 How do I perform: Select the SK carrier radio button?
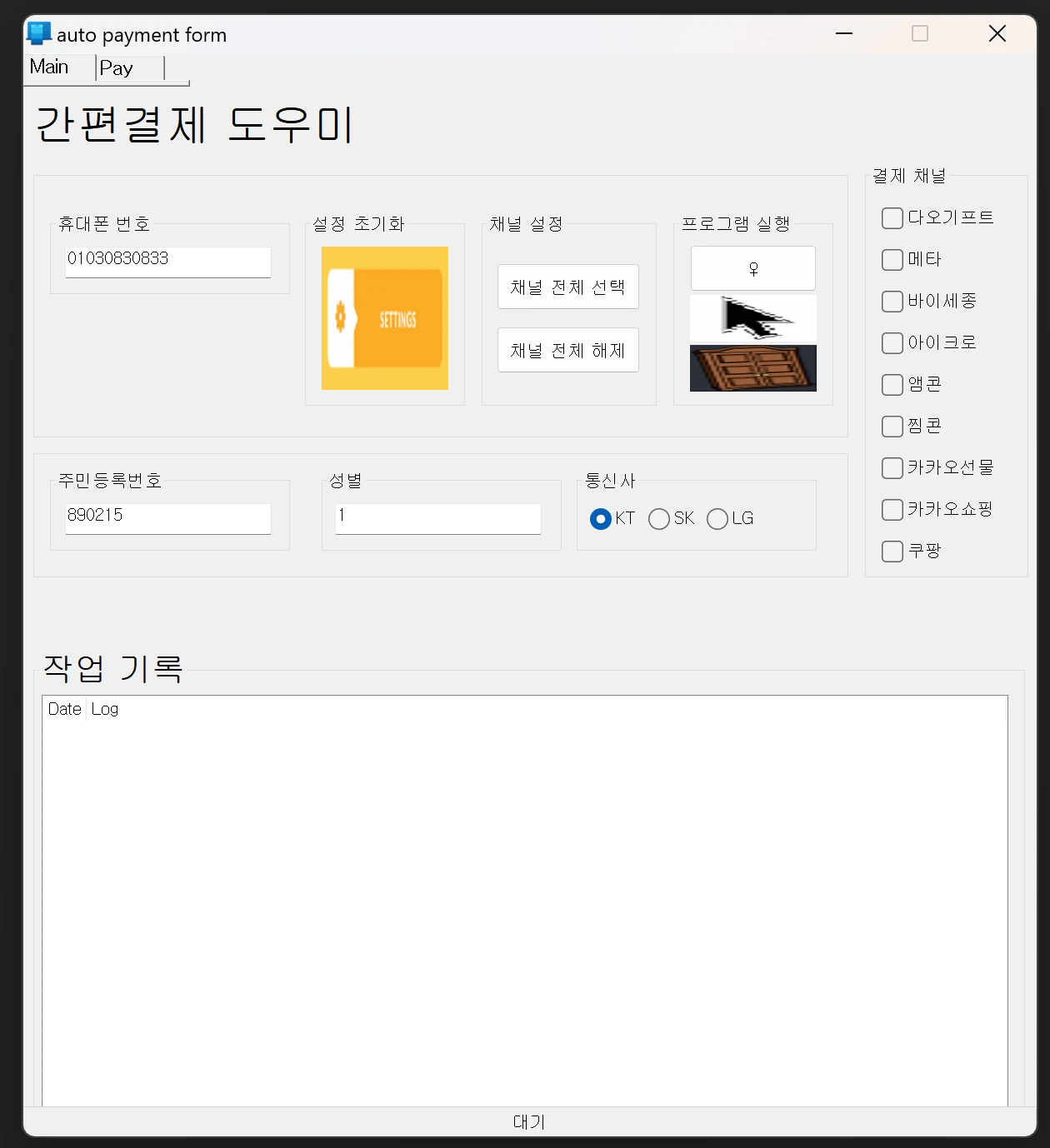pos(659,518)
